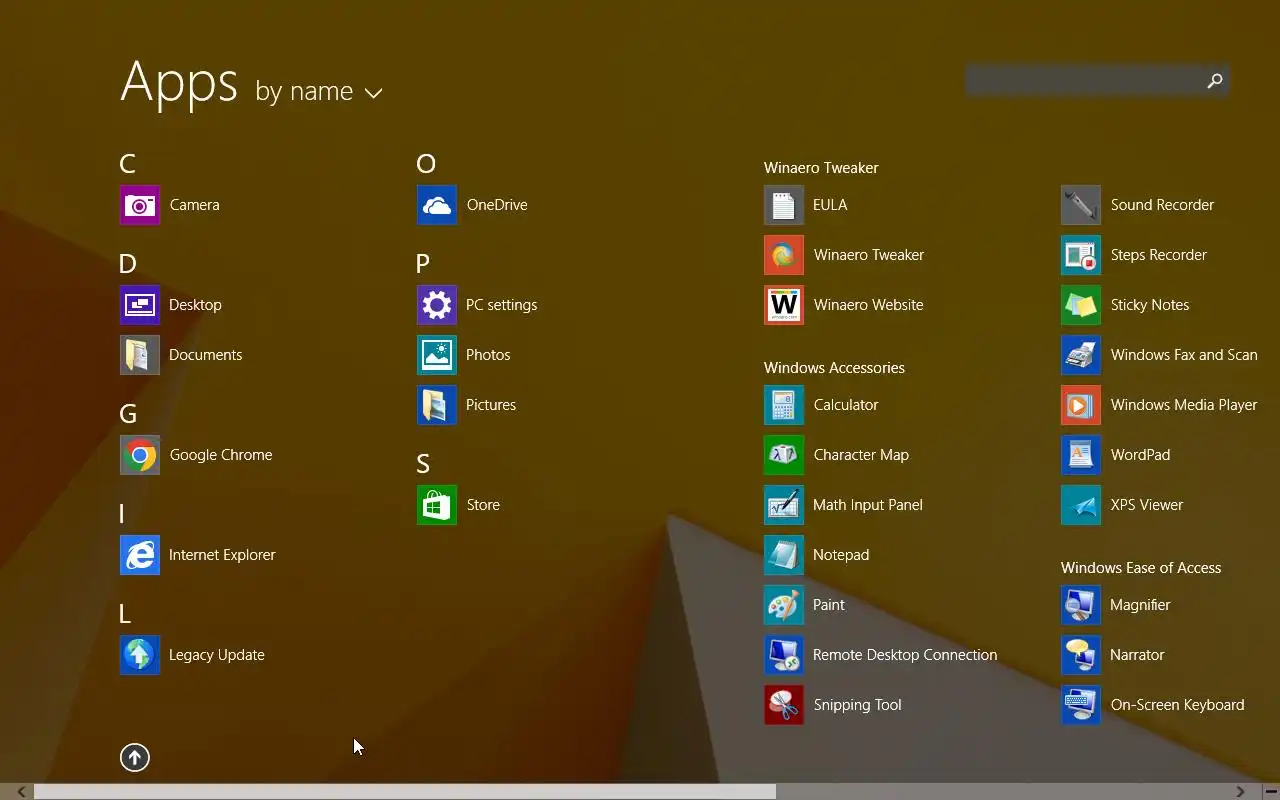Click the scrollbar left arrow
The image size is (1280, 800).
pos(21,792)
